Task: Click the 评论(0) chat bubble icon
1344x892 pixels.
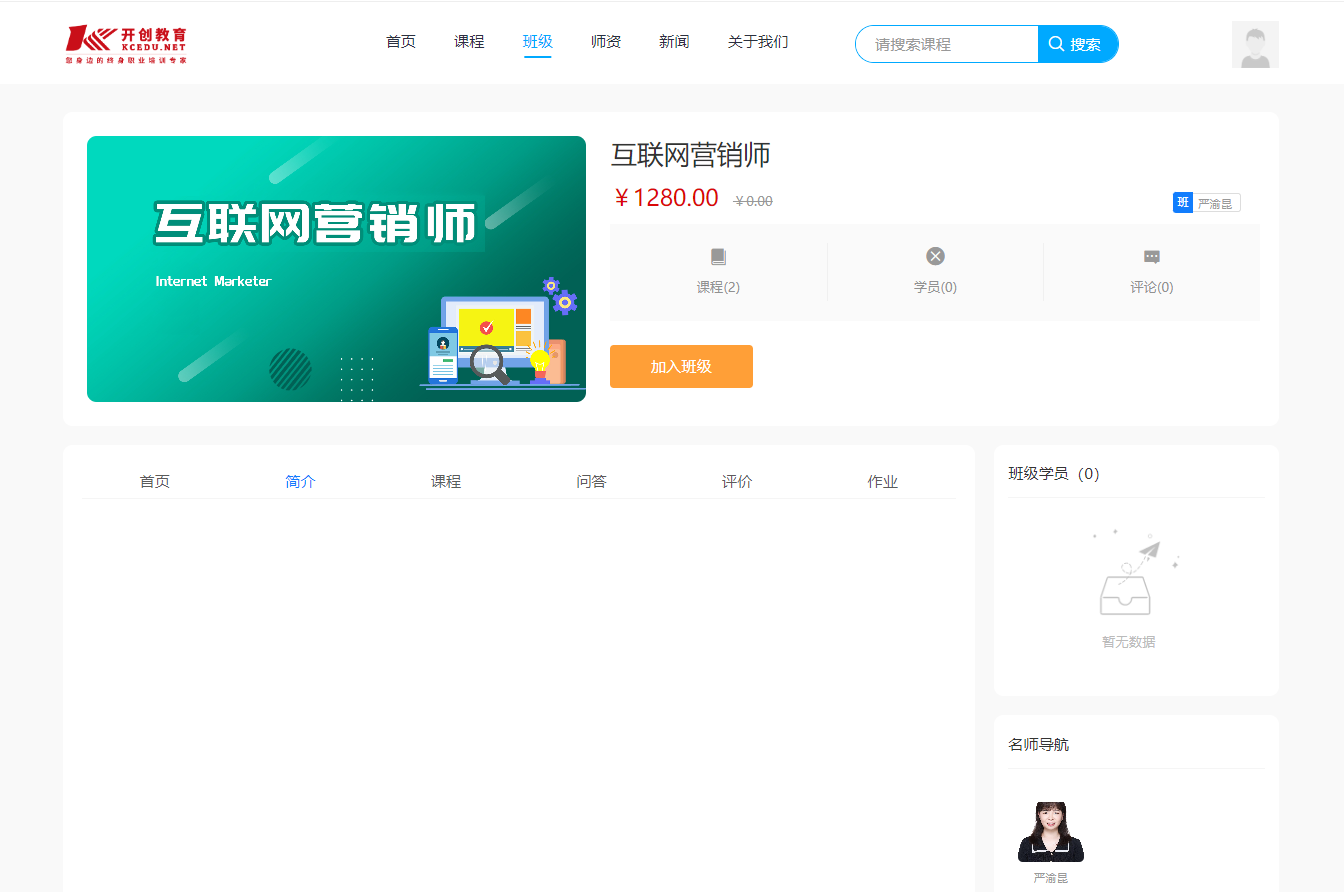Action: [x=1152, y=257]
